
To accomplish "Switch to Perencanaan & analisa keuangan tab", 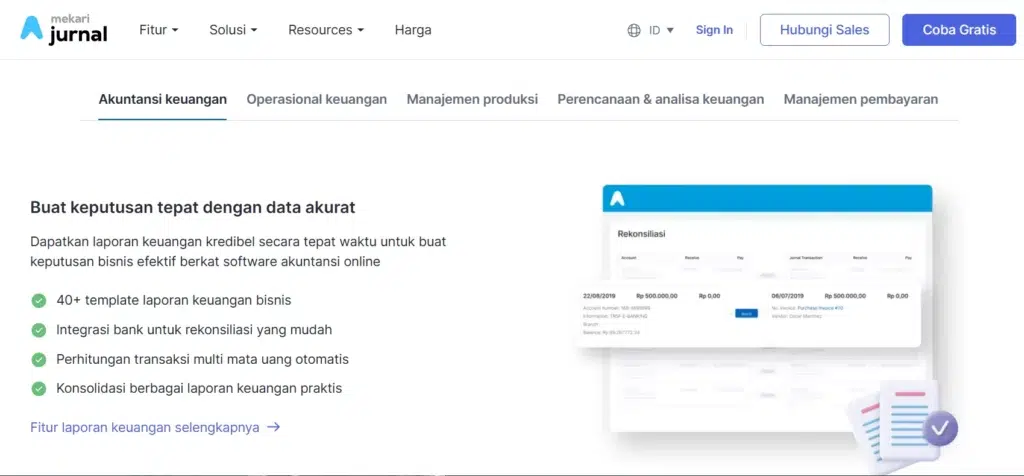I will coord(660,99).
